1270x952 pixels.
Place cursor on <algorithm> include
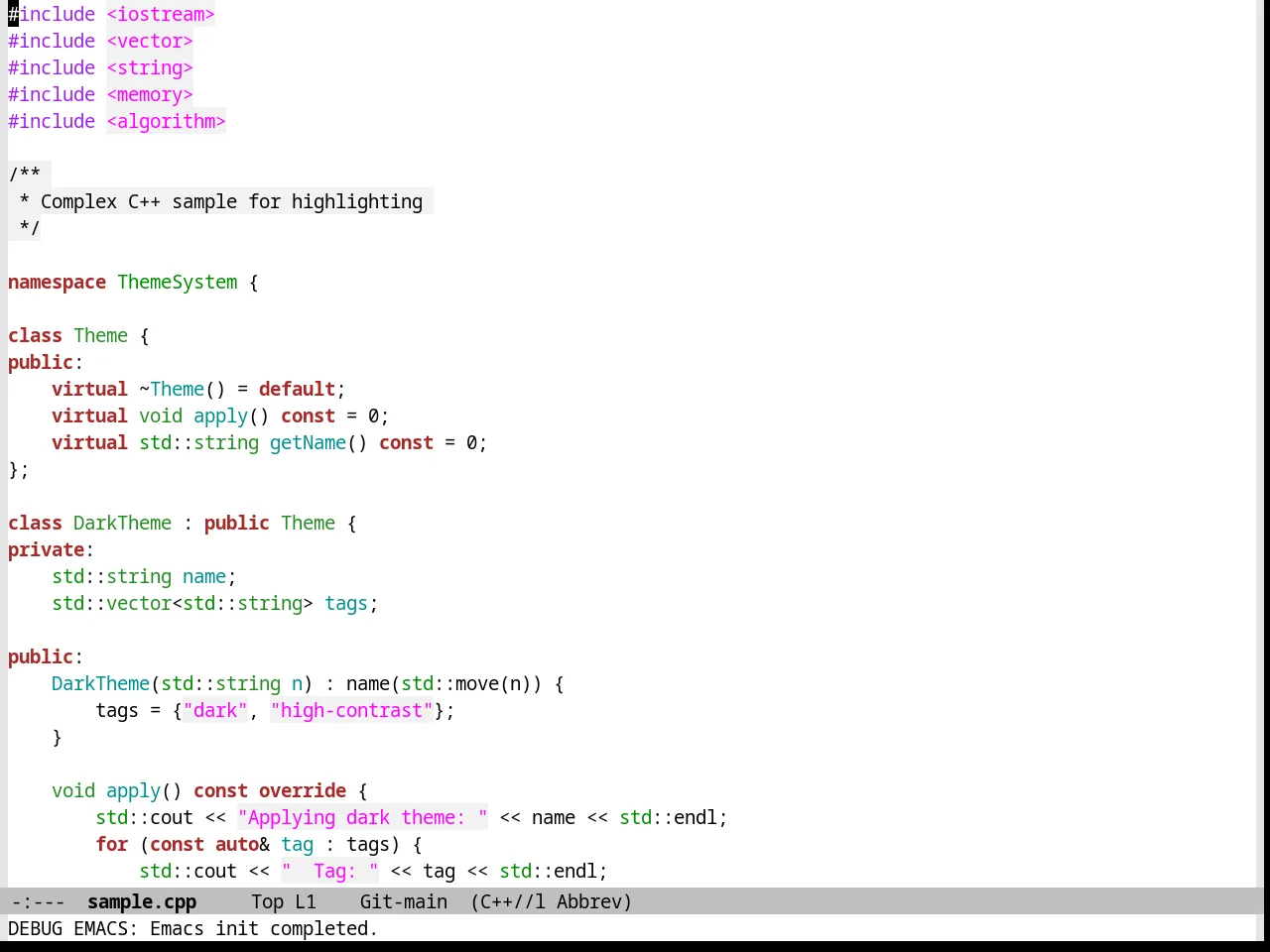click(x=167, y=121)
